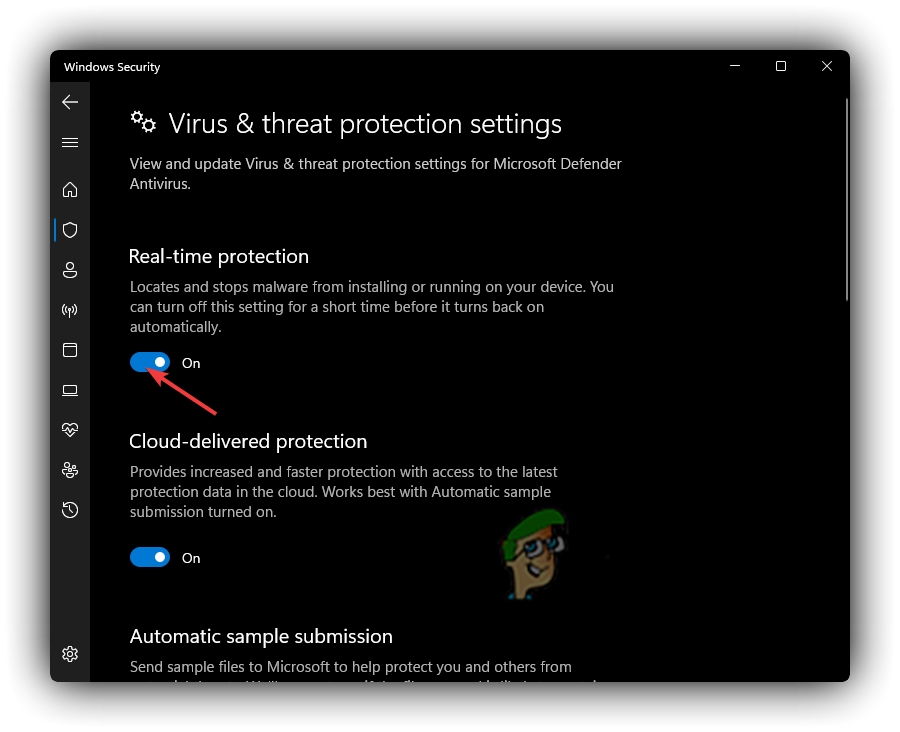900x732 pixels.
Task: Click the Real-time protection heading
Action: point(219,256)
